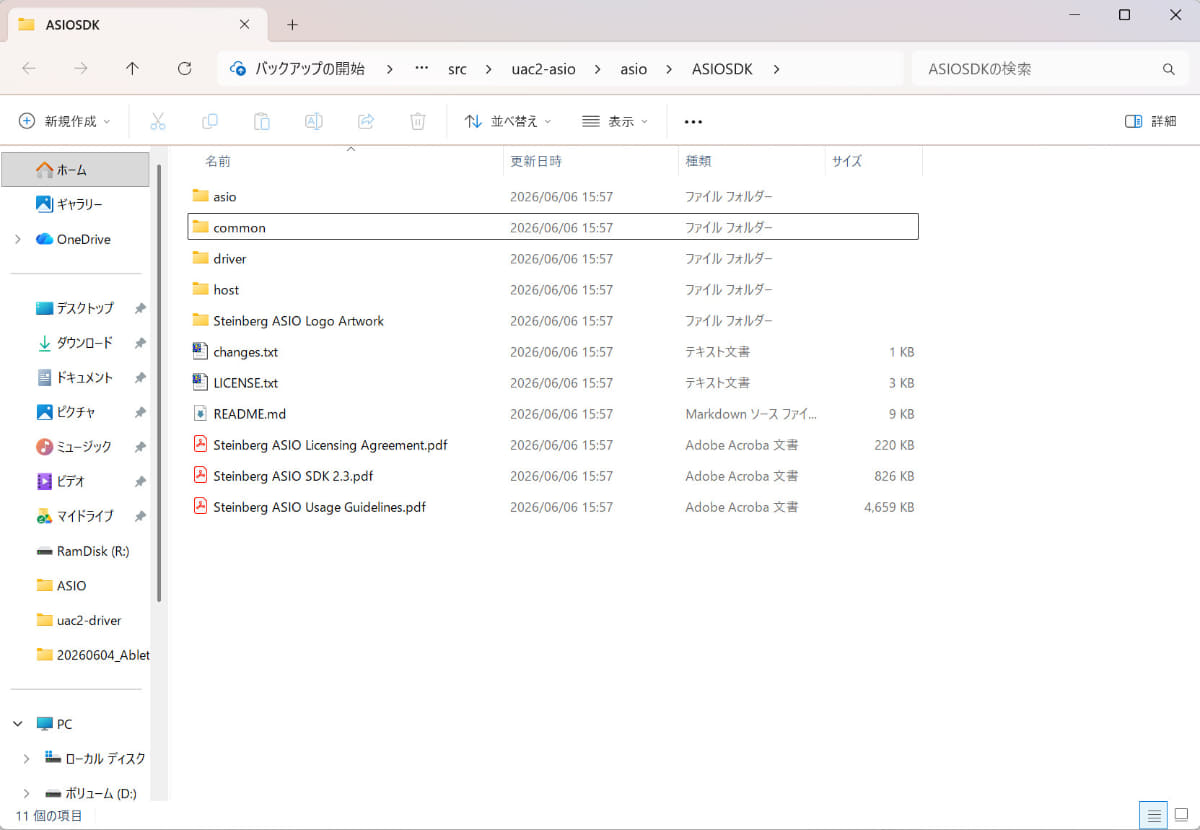Select the common folder row
1200x830 pixels.
click(553, 228)
